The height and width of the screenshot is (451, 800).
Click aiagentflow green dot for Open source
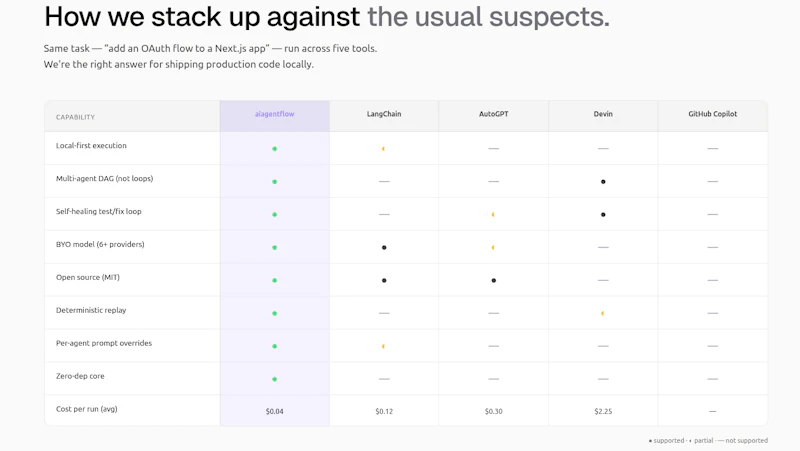274,280
